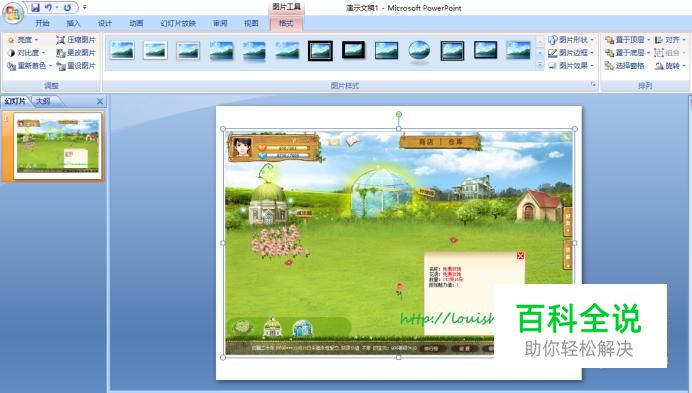
Task: Apply the first picture style in the gallery
Action: point(122,50)
